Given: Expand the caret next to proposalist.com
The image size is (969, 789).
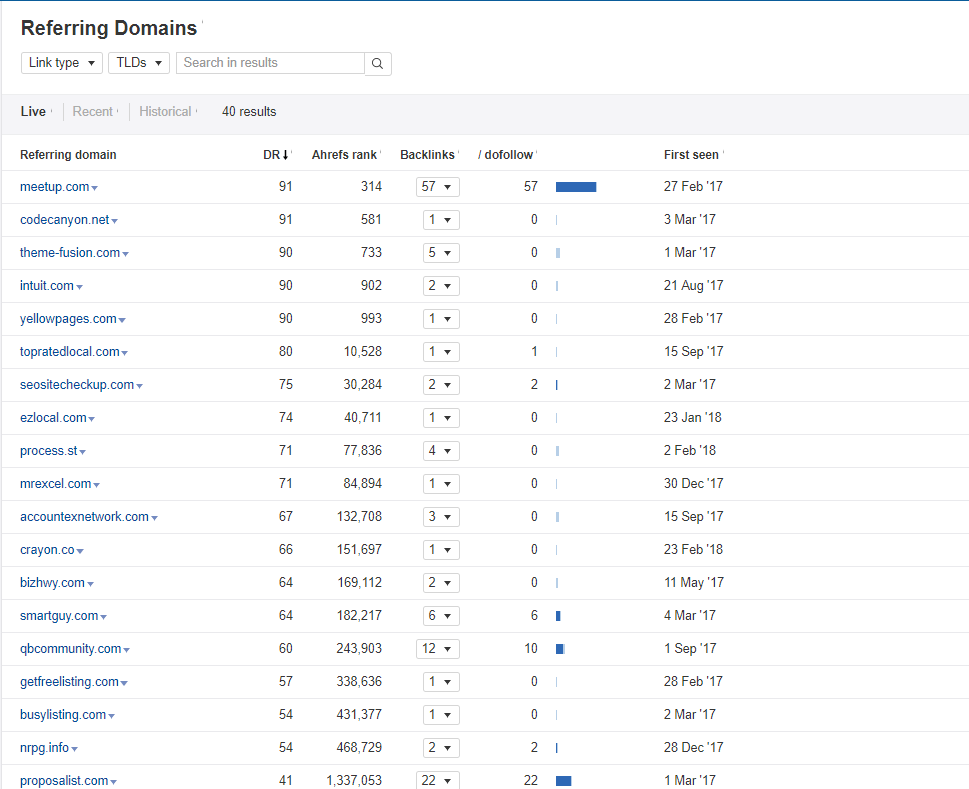Looking at the screenshot, I should [112, 780].
